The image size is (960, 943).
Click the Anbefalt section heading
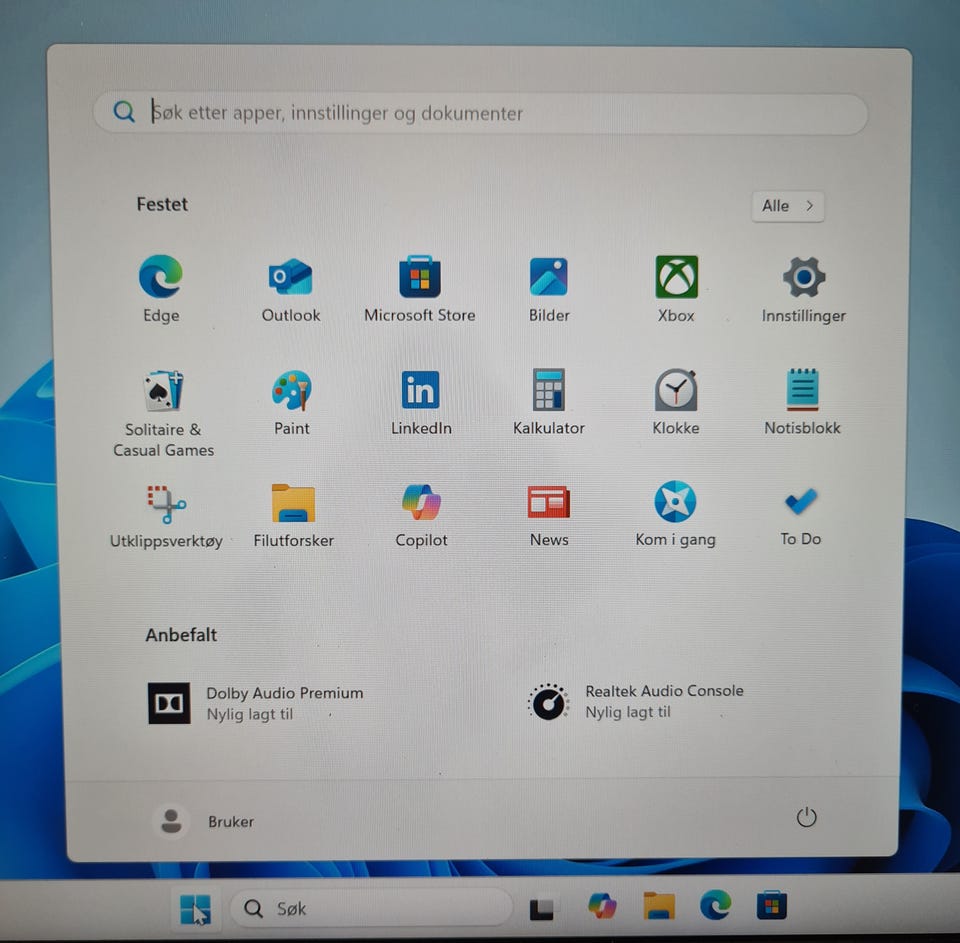coord(181,634)
